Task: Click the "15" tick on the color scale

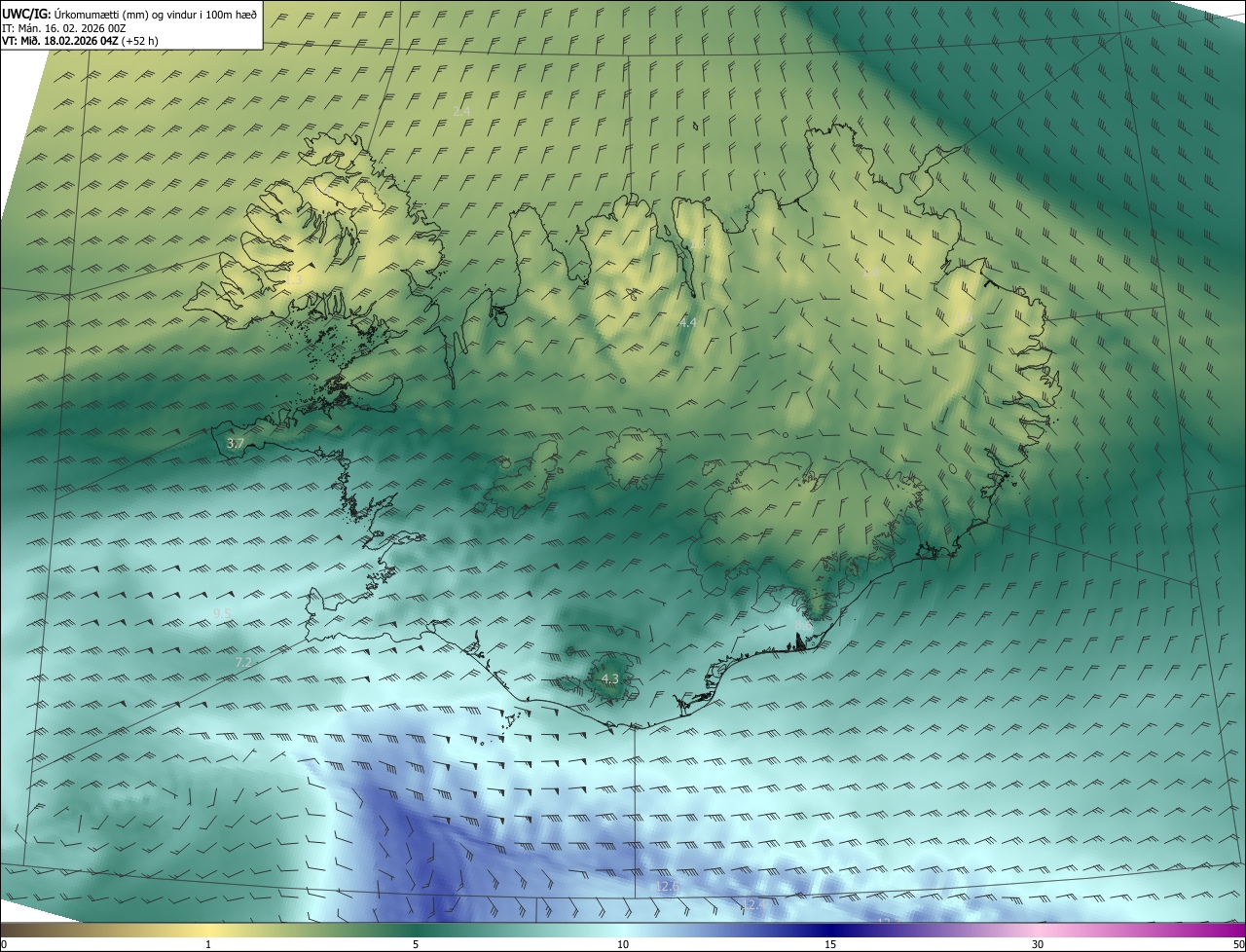Action: [x=830, y=944]
